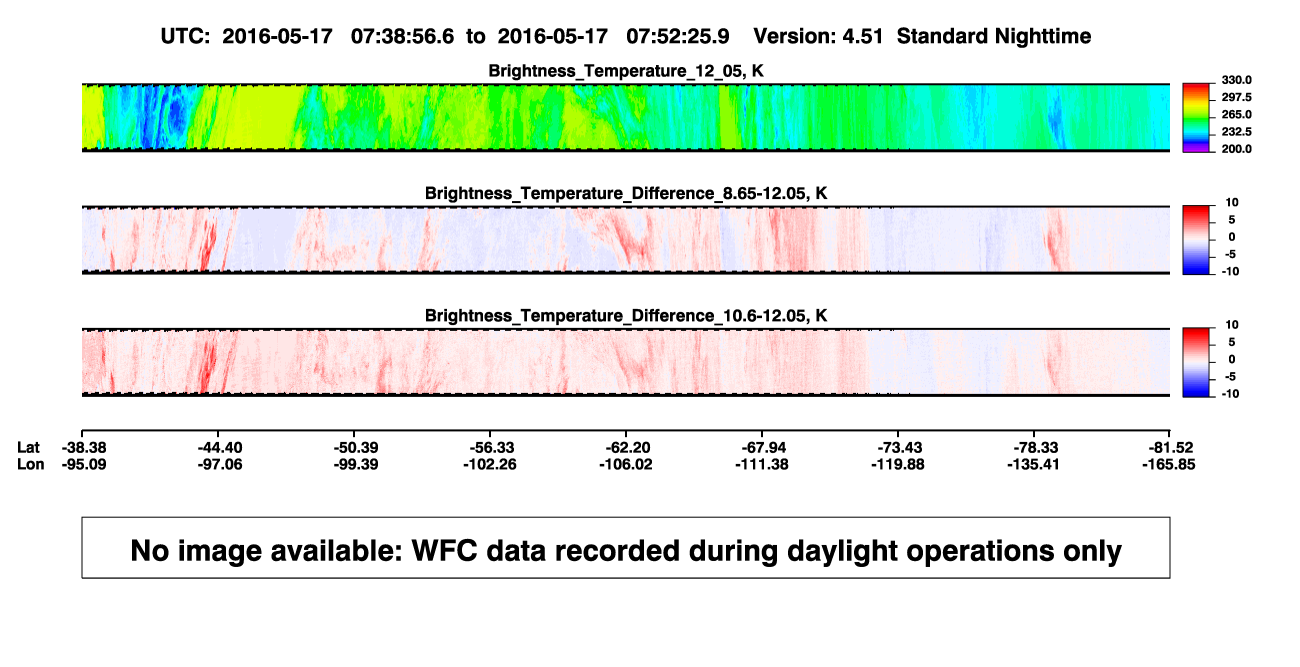Viewport: 1300px width, 667px height.
Task: Click latitude tick -56.33
Action: coord(493,447)
